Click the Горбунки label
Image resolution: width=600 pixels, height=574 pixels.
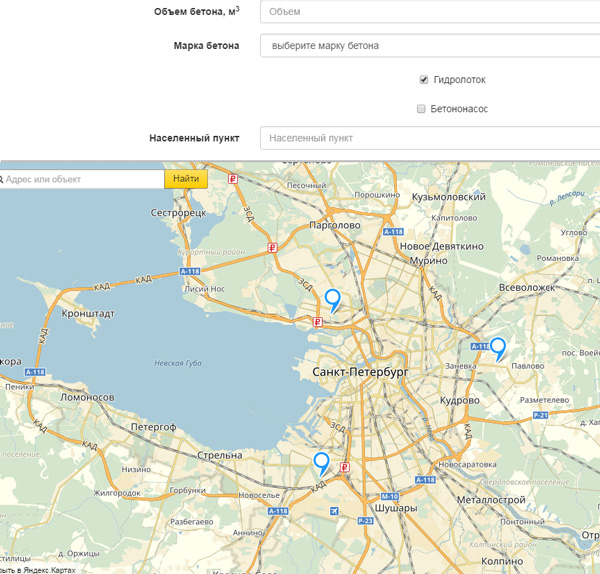click(188, 490)
